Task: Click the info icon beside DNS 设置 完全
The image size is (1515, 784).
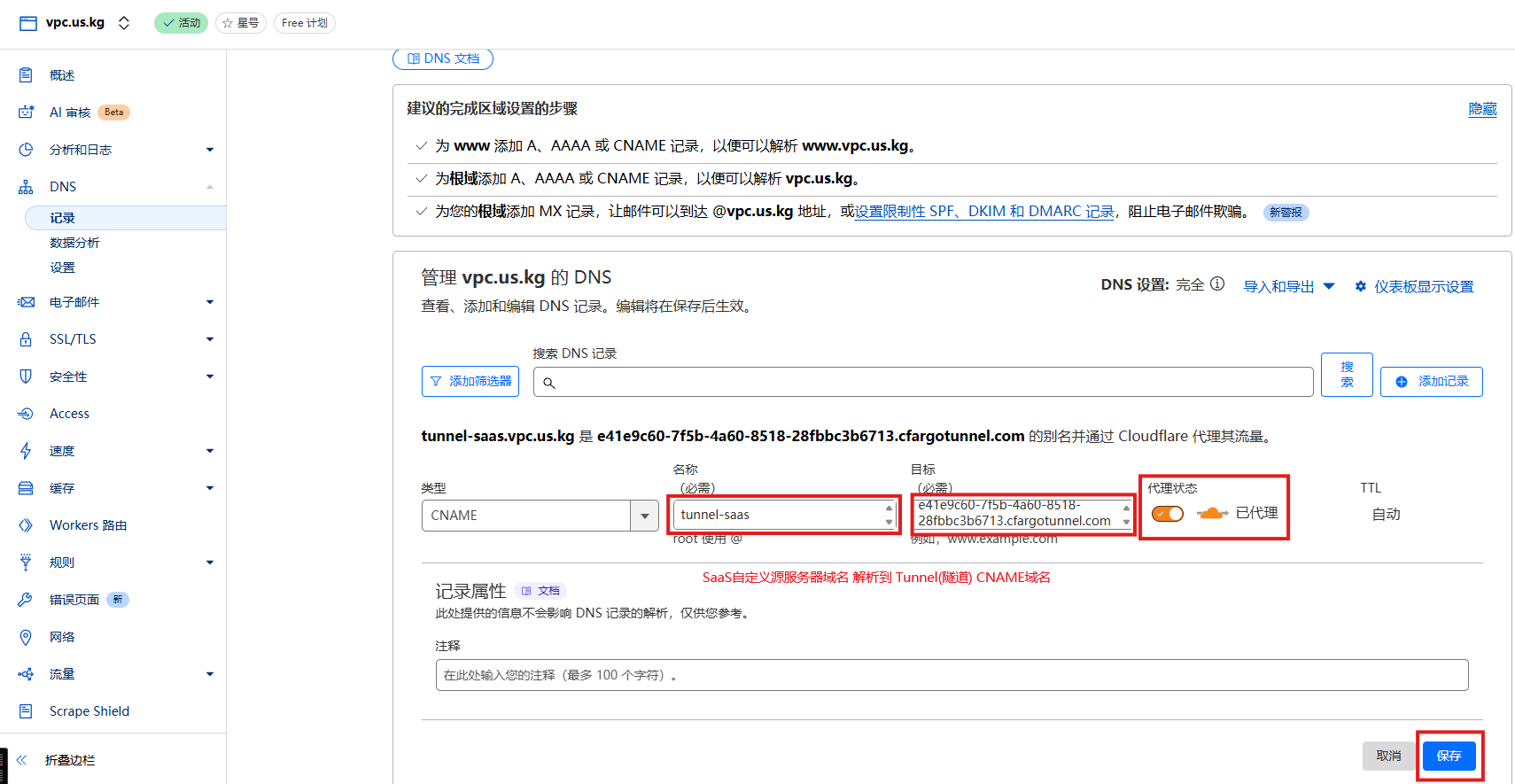Action: tap(1217, 283)
